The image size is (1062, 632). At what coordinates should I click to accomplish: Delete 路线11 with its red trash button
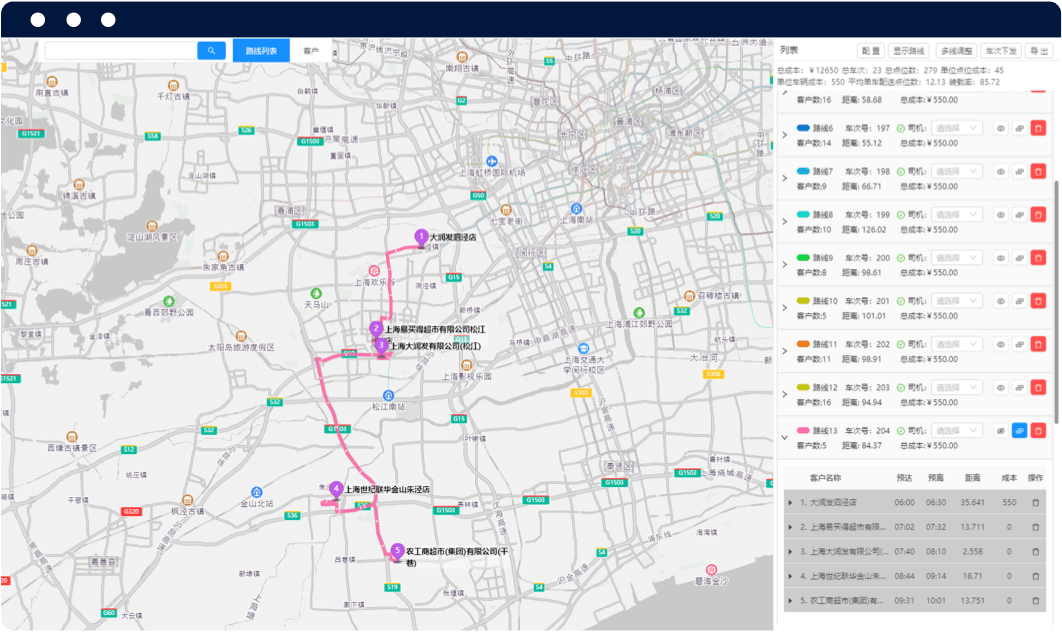[x=1038, y=344]
